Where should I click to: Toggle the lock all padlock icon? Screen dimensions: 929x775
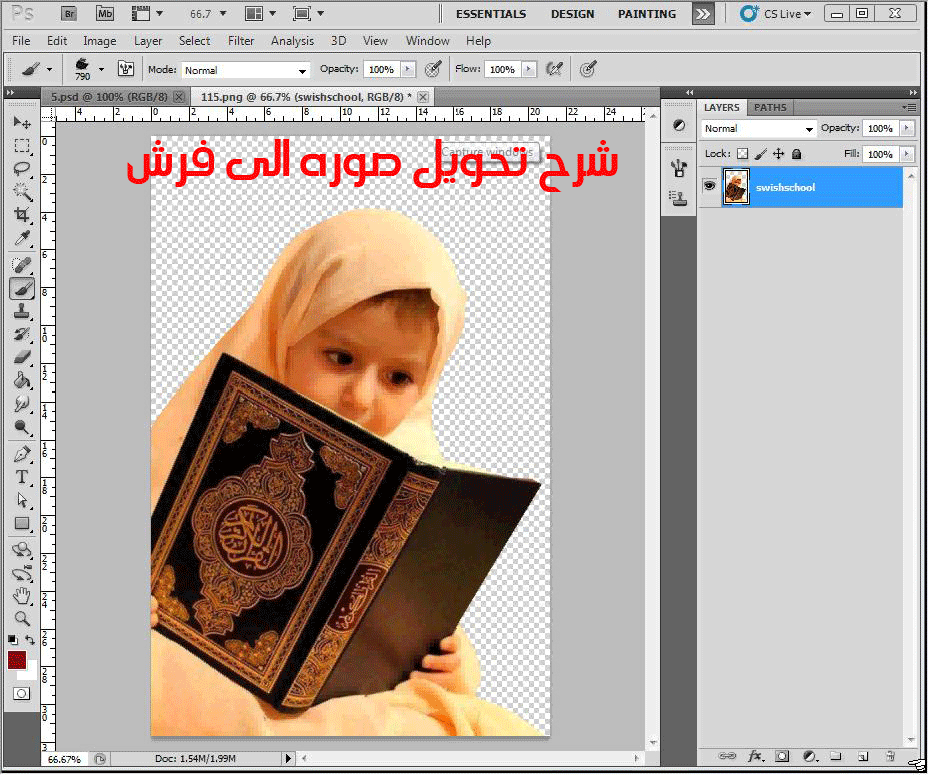(x=797, y=154)
